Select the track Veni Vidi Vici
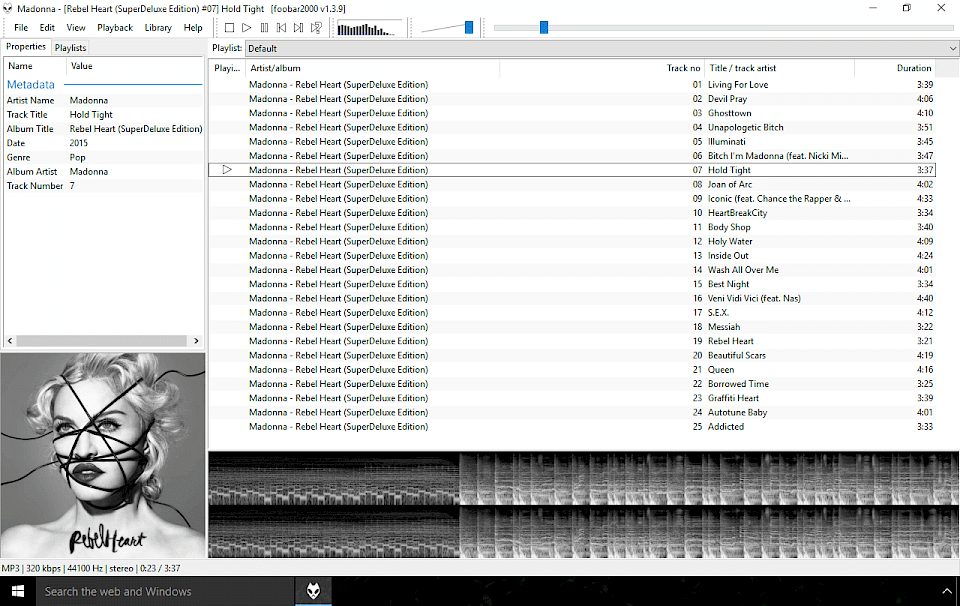 click(x=572, y=298)
